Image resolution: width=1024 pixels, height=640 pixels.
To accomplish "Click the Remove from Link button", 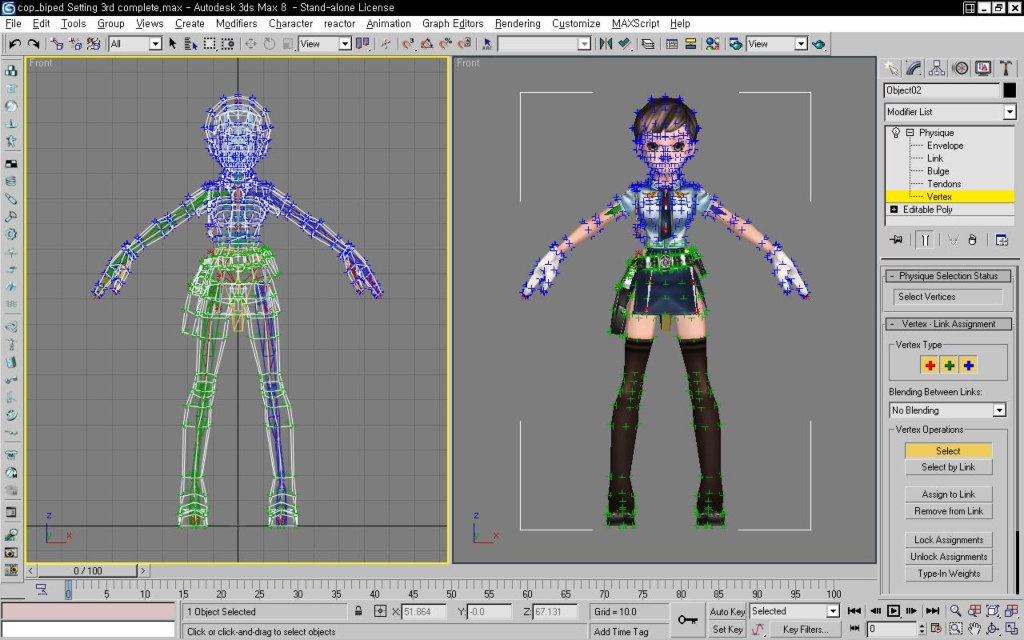I will click(948, 511).
